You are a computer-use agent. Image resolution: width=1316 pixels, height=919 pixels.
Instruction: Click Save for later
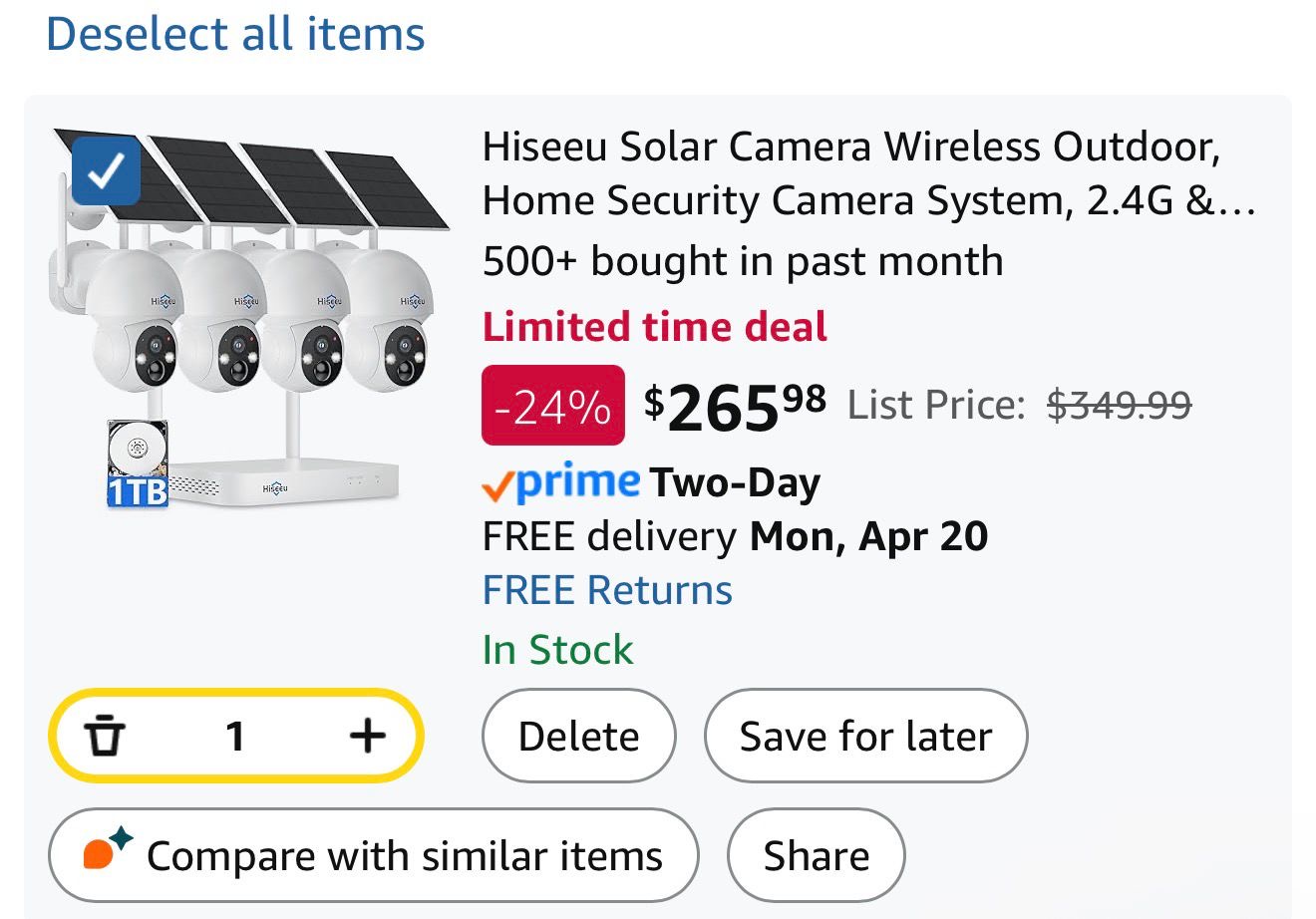(864, 737)
